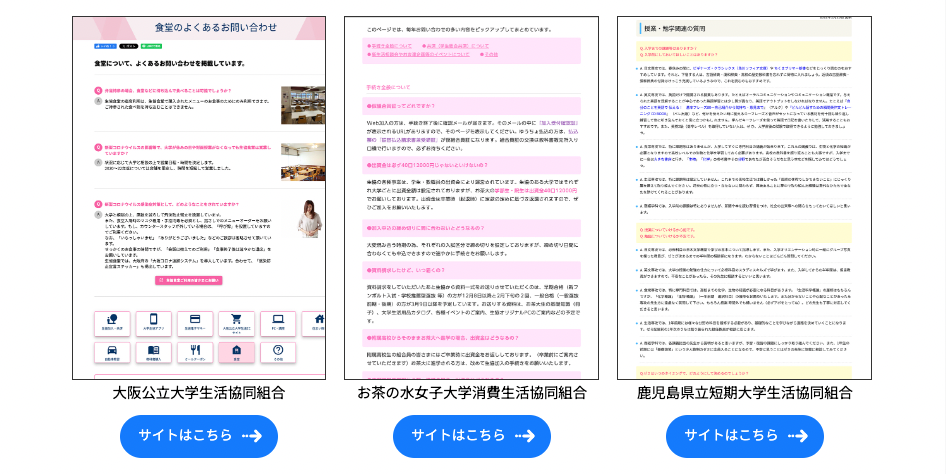Screen dimensions: 946x474
Task: Click サイトはこちら button under 大阪公立大学生活協同組合
Action: point(199,436)
